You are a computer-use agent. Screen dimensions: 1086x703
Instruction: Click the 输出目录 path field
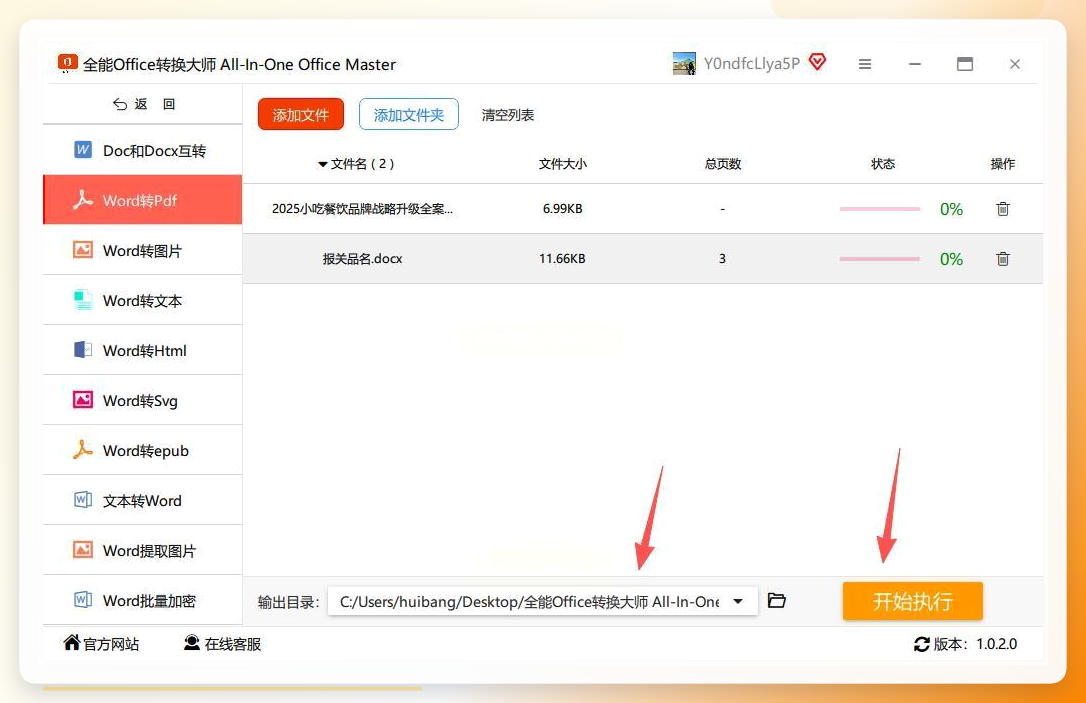tap(543, 601)
